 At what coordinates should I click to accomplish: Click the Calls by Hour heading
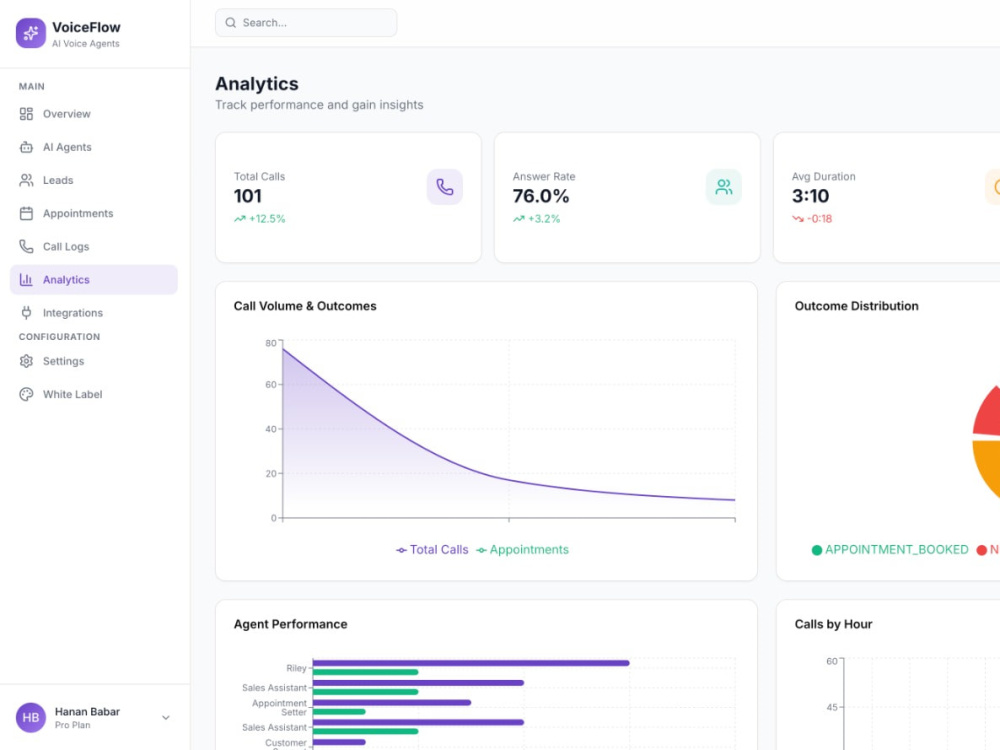(833, 624)
